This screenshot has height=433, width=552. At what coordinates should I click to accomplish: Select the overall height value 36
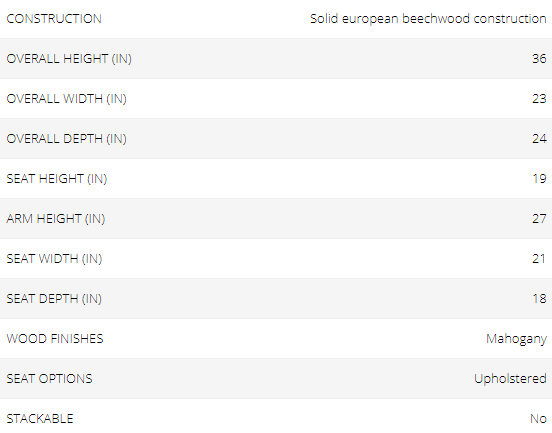[x=539, y=58]
